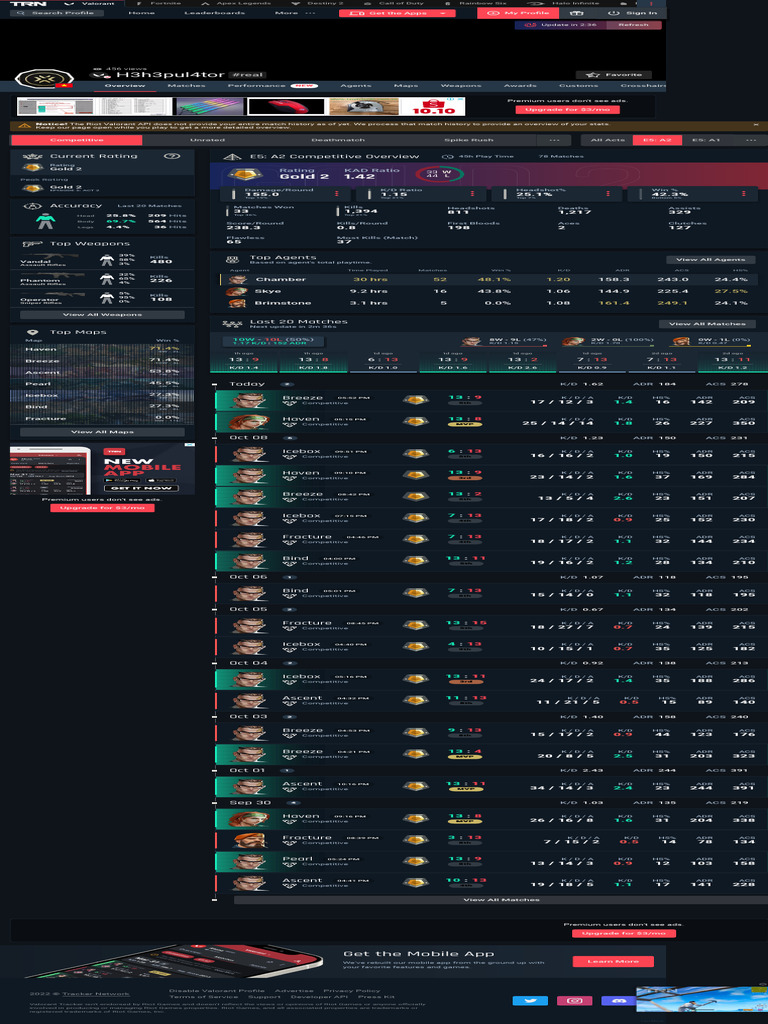Click View All Weapons

[x=102, y=315]
